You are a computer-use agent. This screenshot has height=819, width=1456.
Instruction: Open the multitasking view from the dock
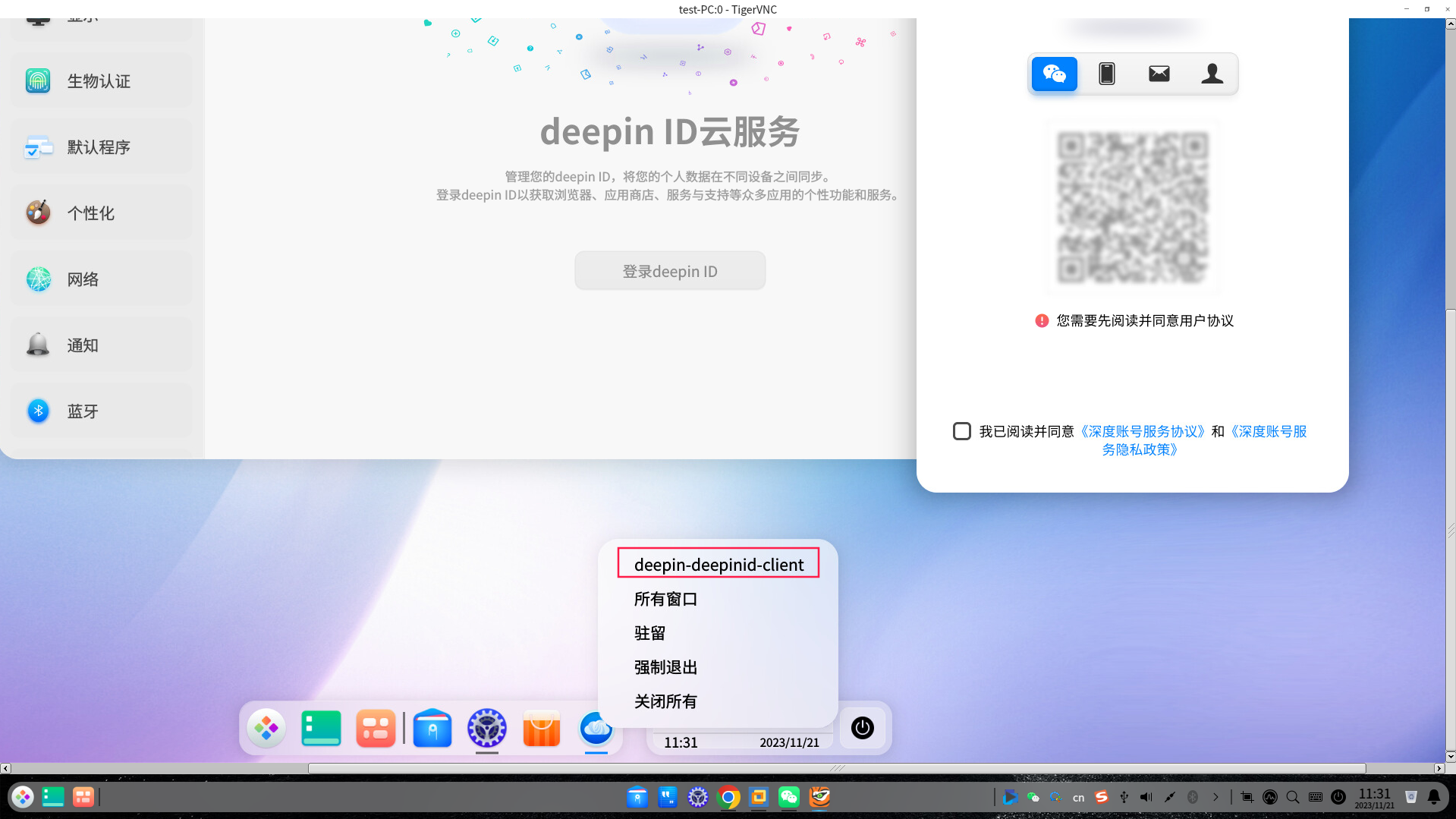[321, 728]
